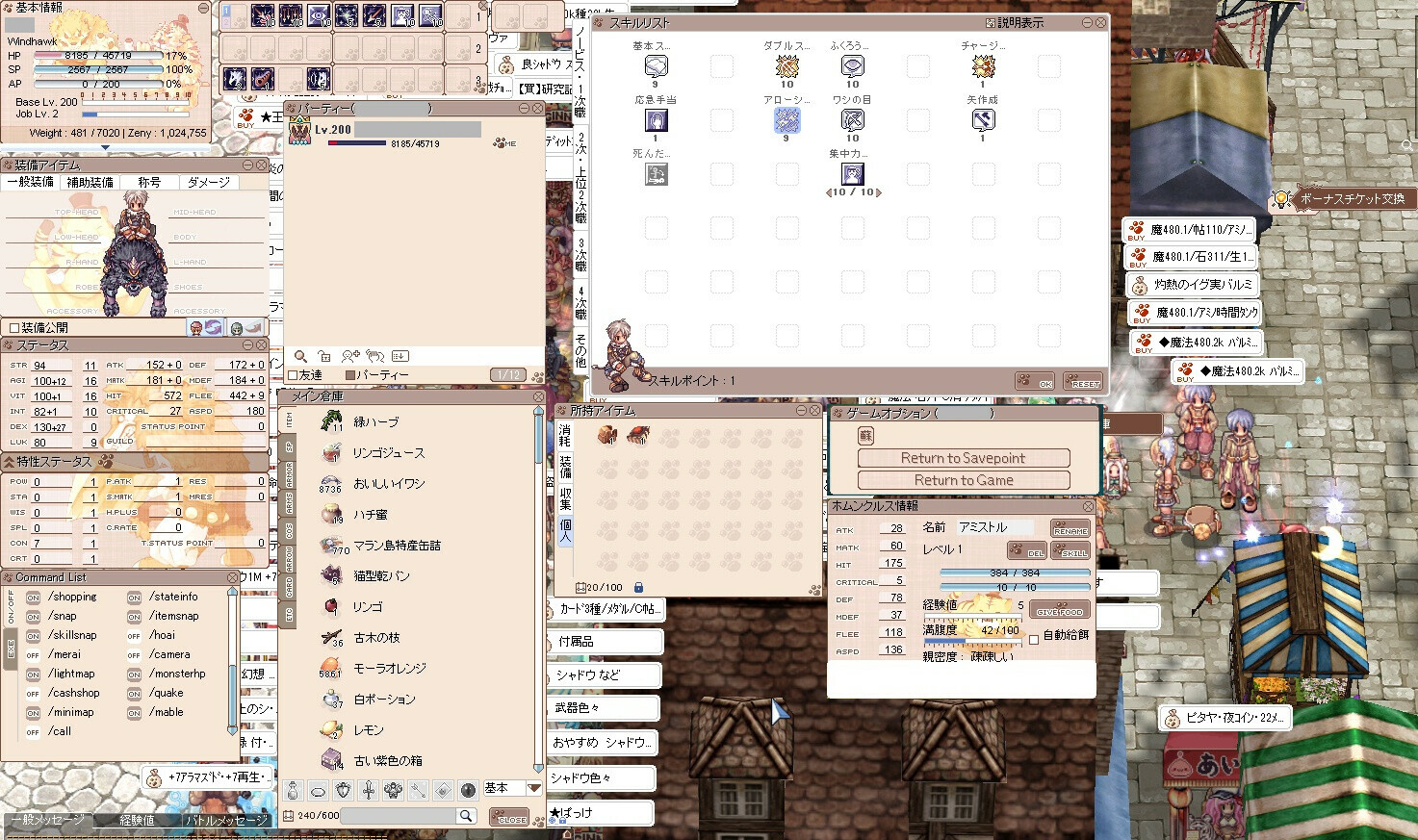1418x840 pixels.
Task: Open the 消耗 tab in inventory window
Action: pyautogui.click(x=565, y=436)
